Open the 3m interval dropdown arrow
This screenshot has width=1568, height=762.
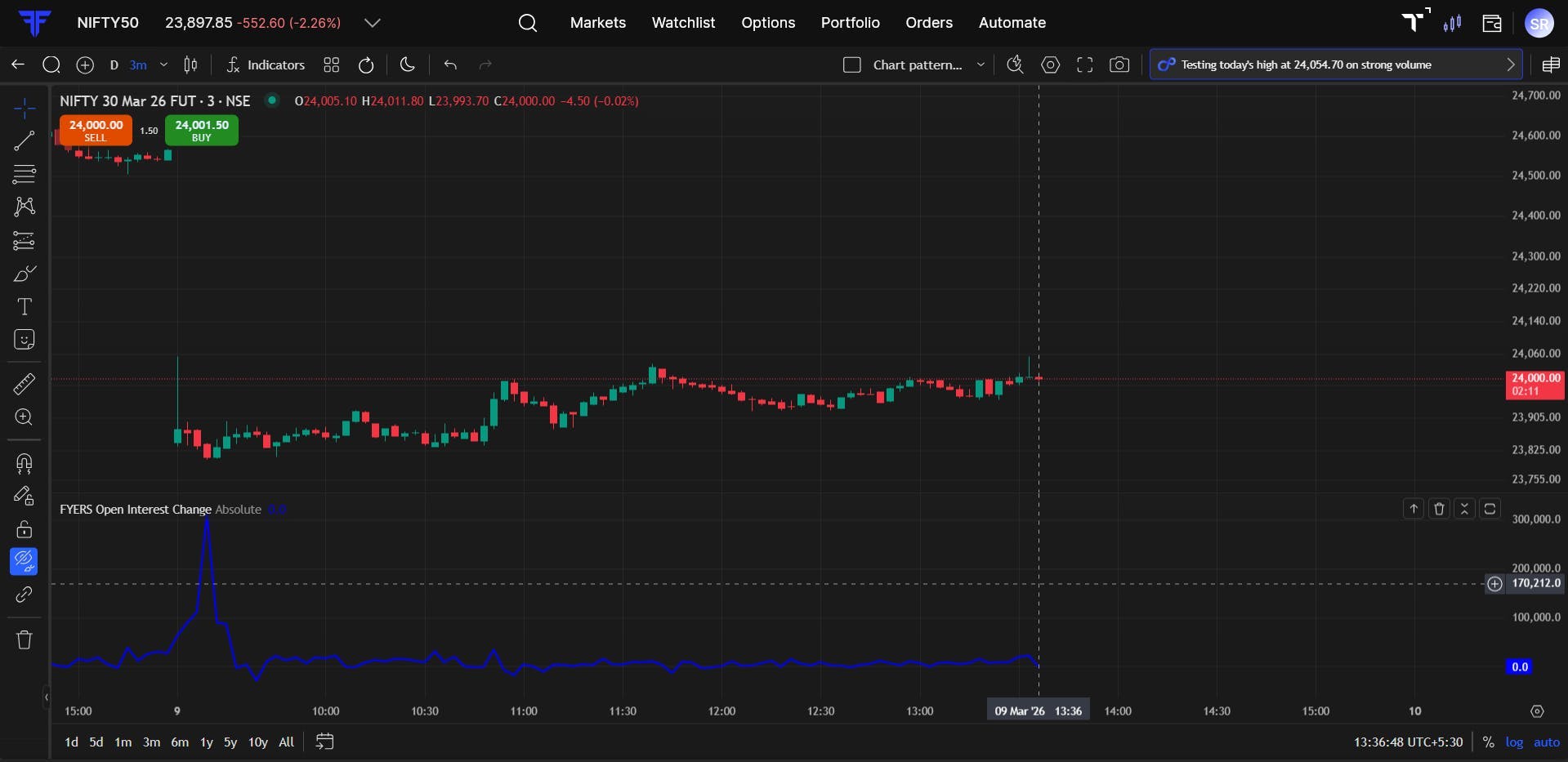coord(163,65)
